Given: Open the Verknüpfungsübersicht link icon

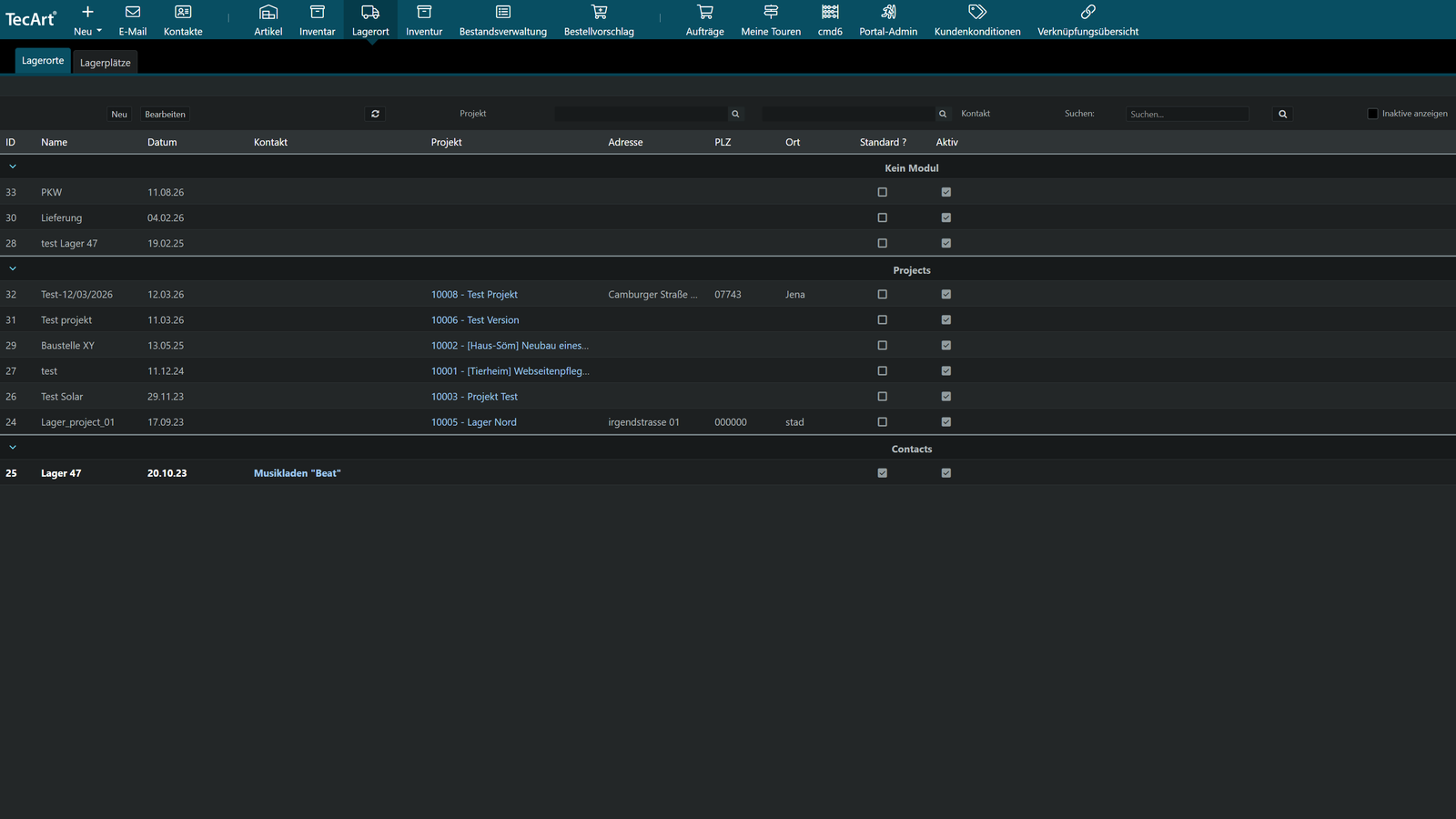Looking at the screenshot, I should pyautogui.click(x=1087, y=13).
